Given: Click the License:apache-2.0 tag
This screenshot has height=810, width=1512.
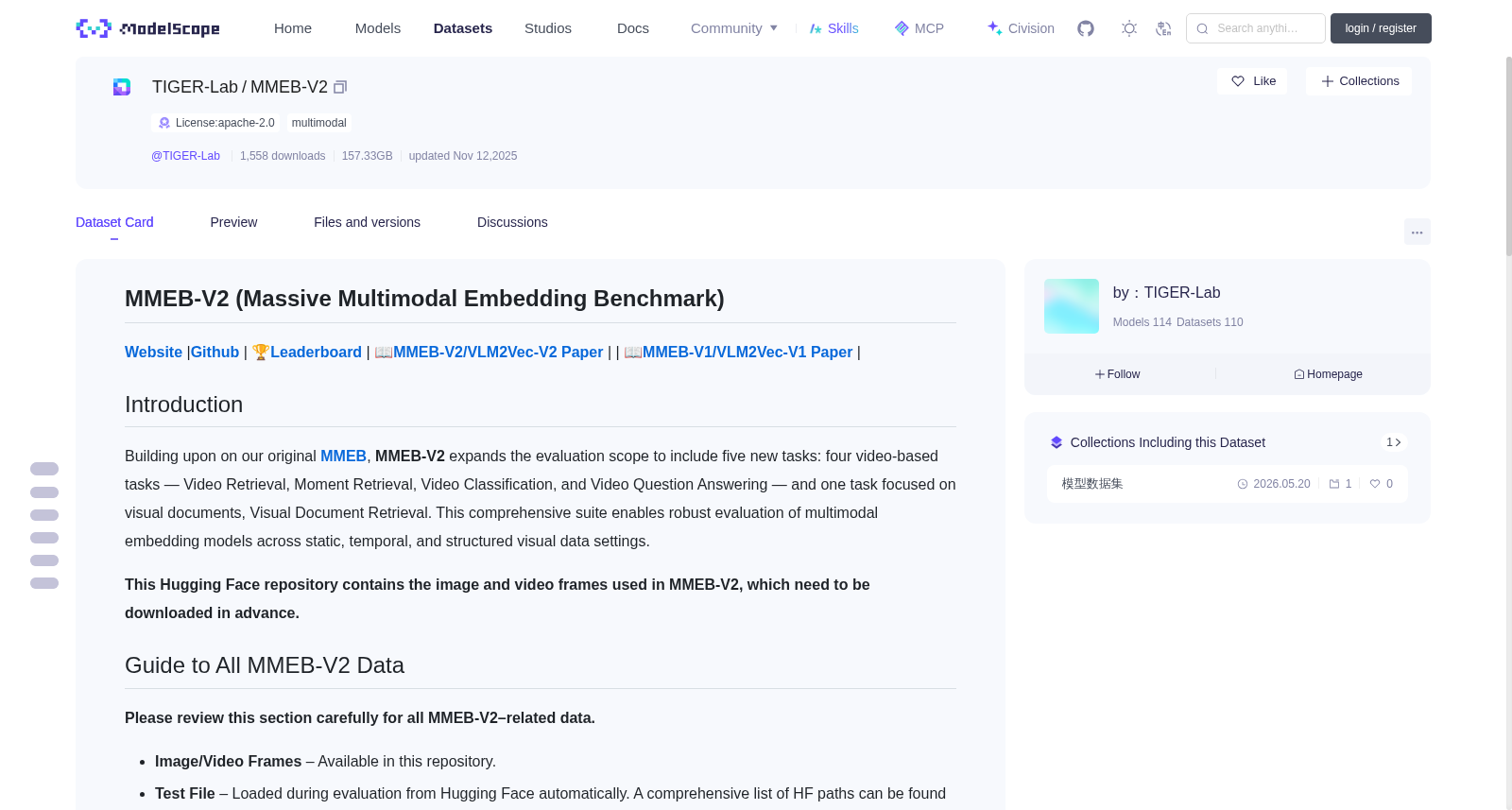Looking at the screenshot, I should (216, 123).
